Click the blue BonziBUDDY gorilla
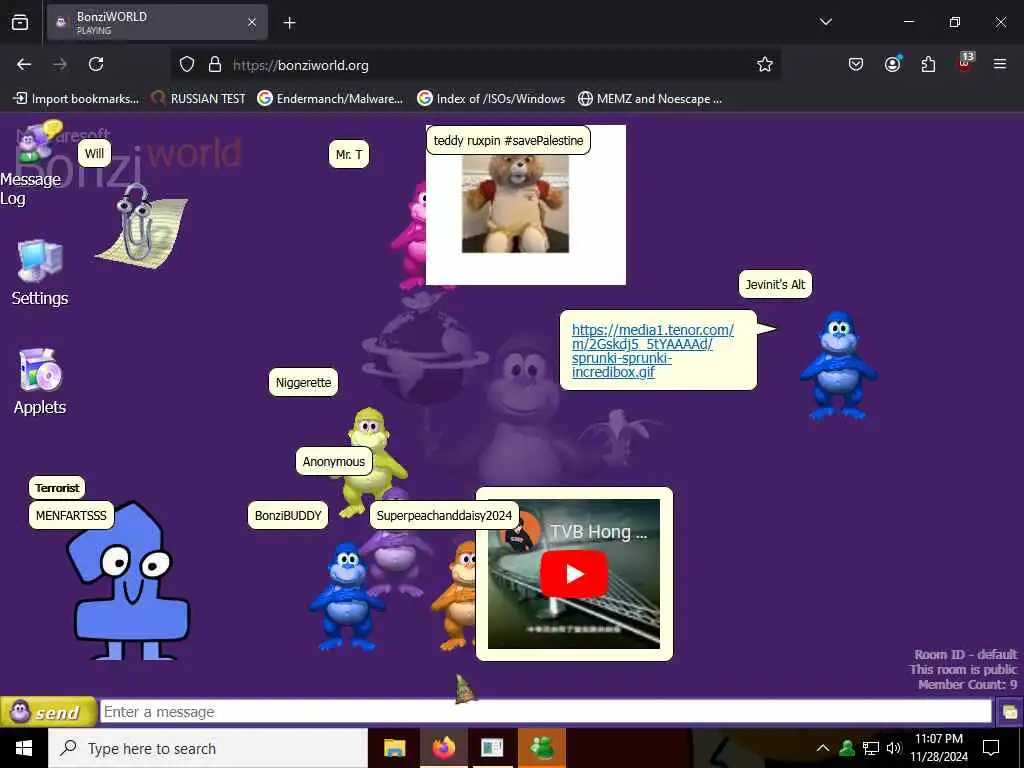Image resolution: width=1024 pixels, height=768 pixels. tap(347, 596)
